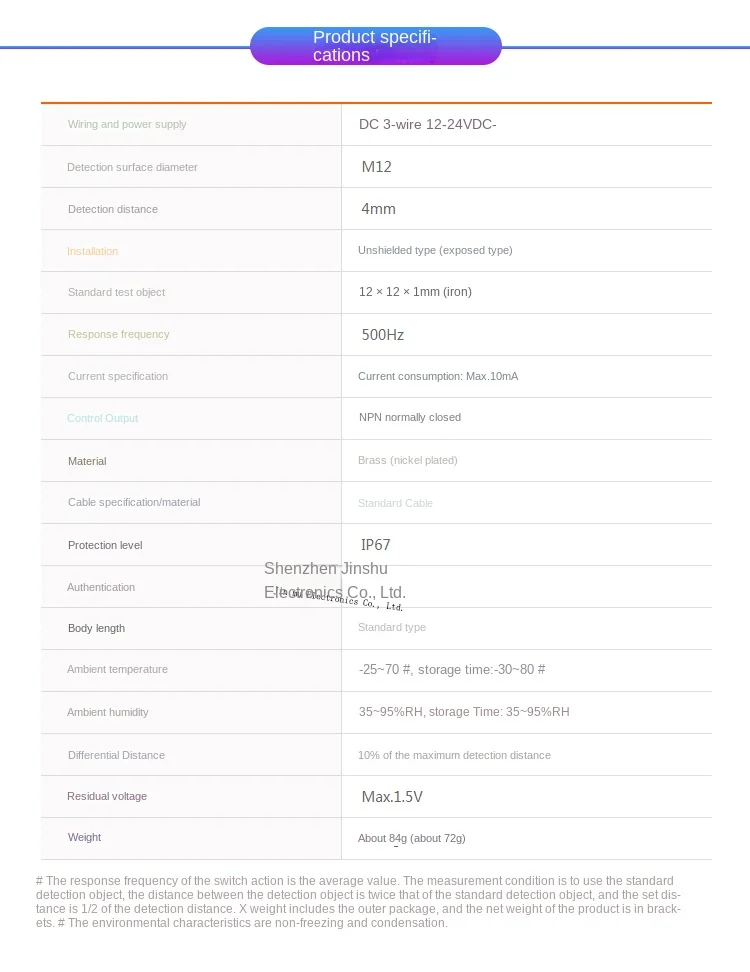Click Unshielded type (exposed type) text
Viewport: 750px width, 972px height.
[435, 250]
